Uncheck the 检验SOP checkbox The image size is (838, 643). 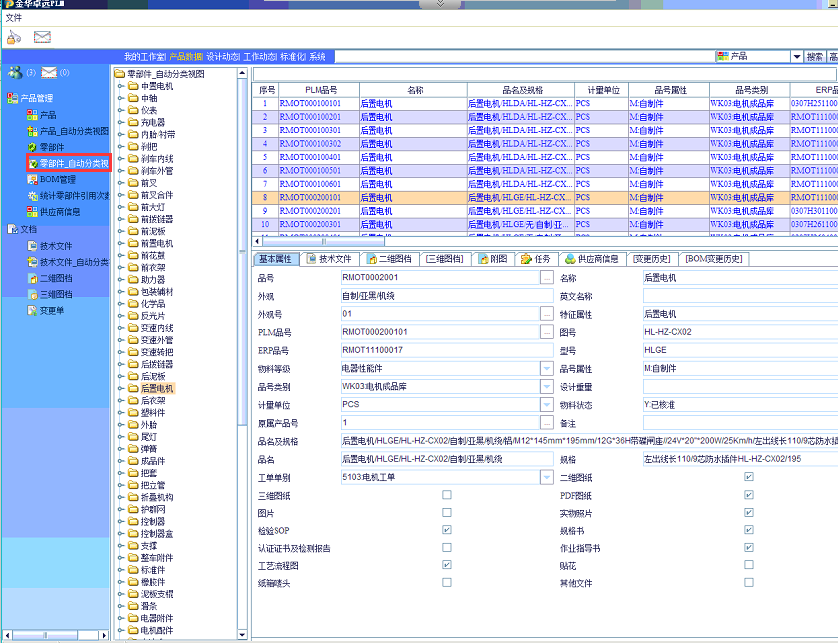[x=447, y=530]
